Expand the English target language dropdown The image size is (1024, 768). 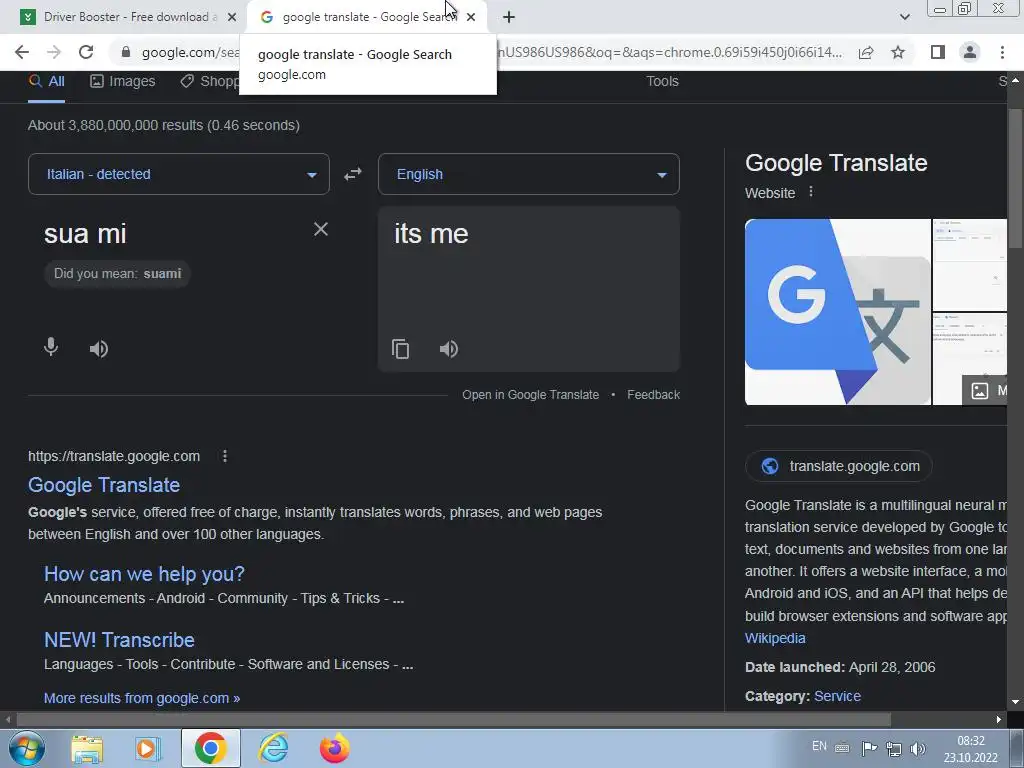click(x=529, y=174)
